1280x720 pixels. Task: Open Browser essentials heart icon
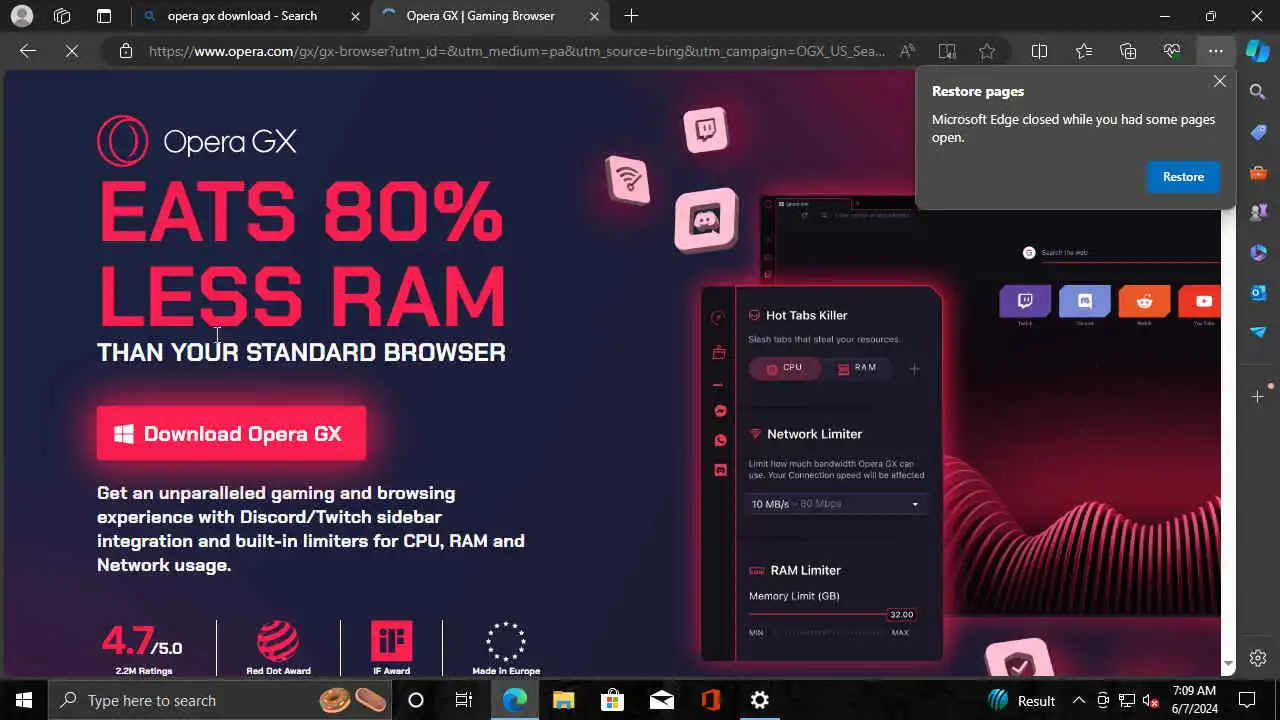coord(1172,51)
